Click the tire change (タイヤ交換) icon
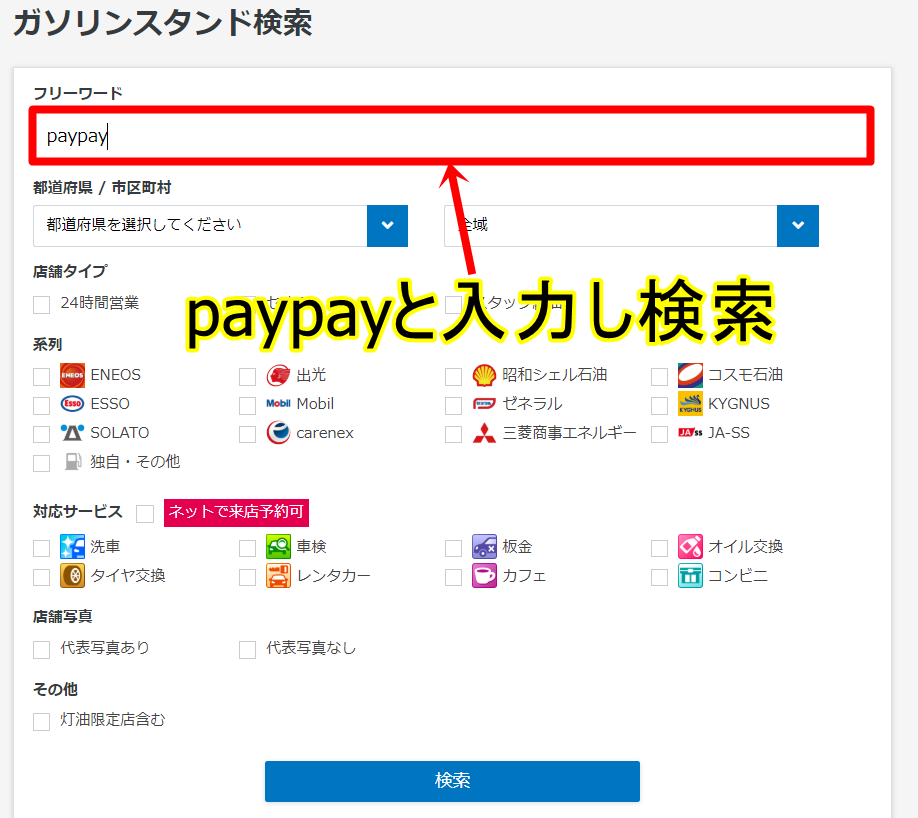Screen dimensions: 918x818 [72, 576]
